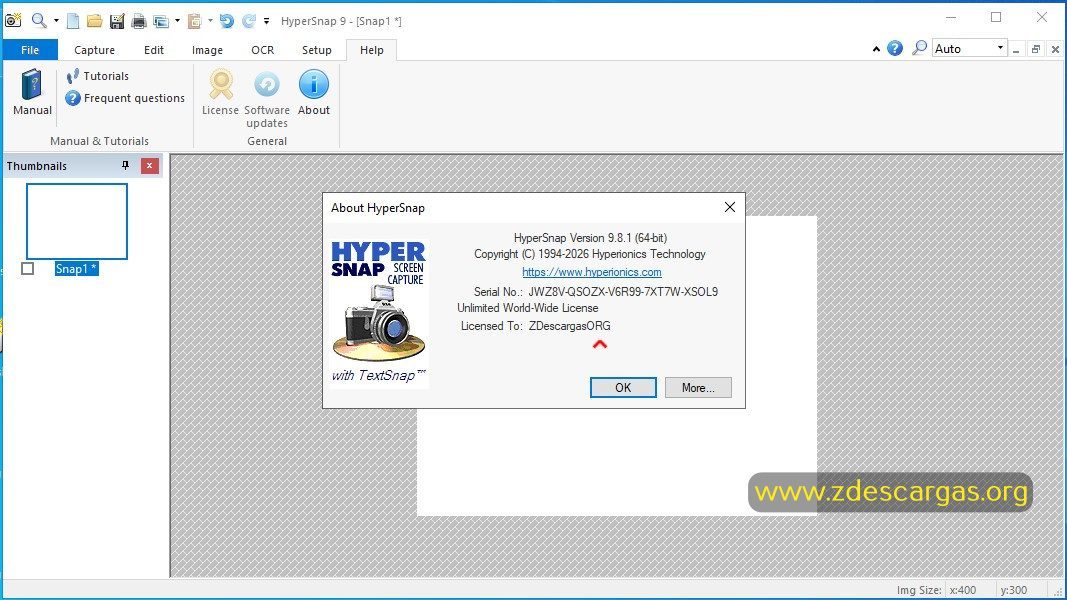This screenshot has width=1067, height=600.
Task: Click the License ribbon button
Action: pos(220,93)
